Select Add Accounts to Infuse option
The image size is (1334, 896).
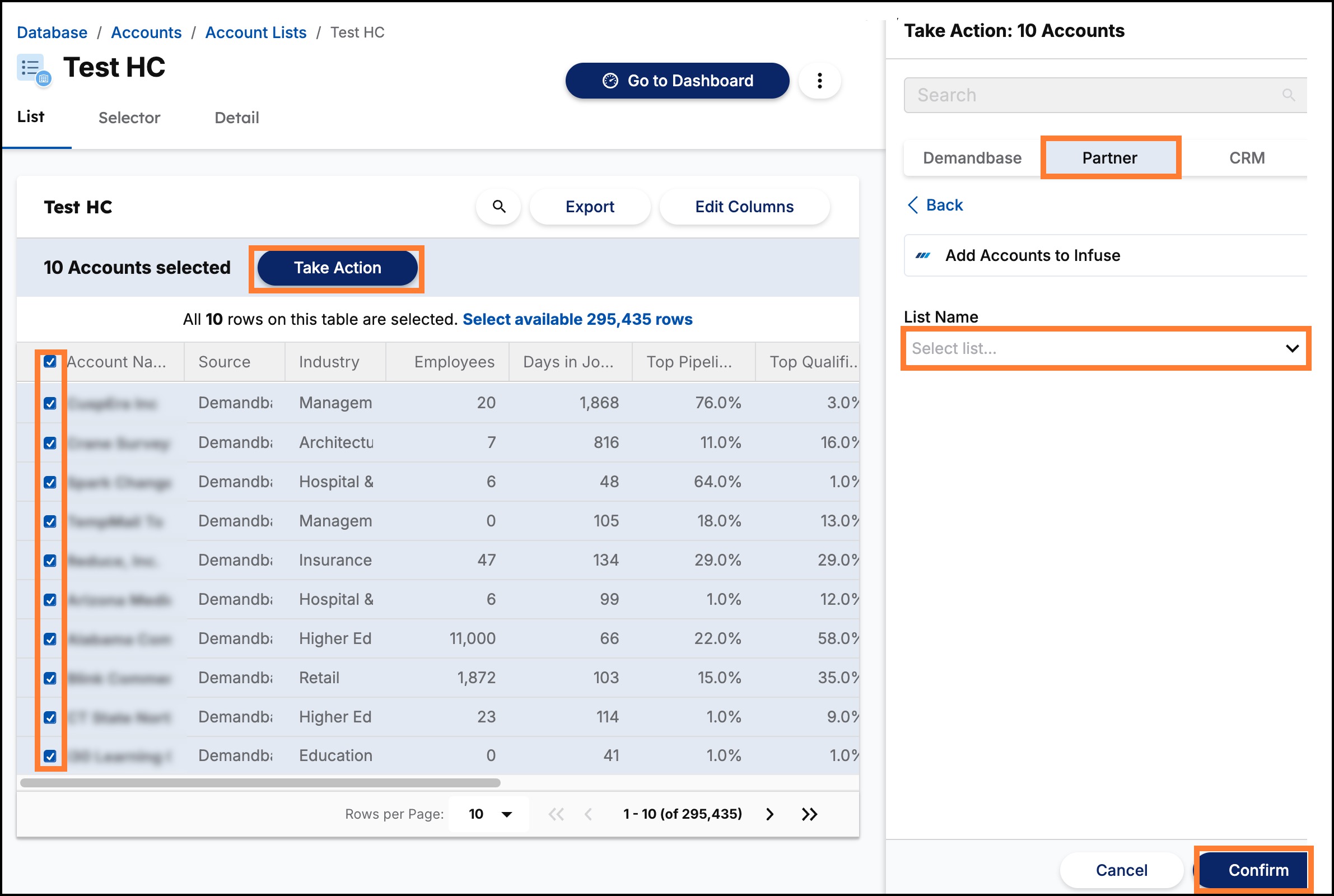pos(1106,255)
